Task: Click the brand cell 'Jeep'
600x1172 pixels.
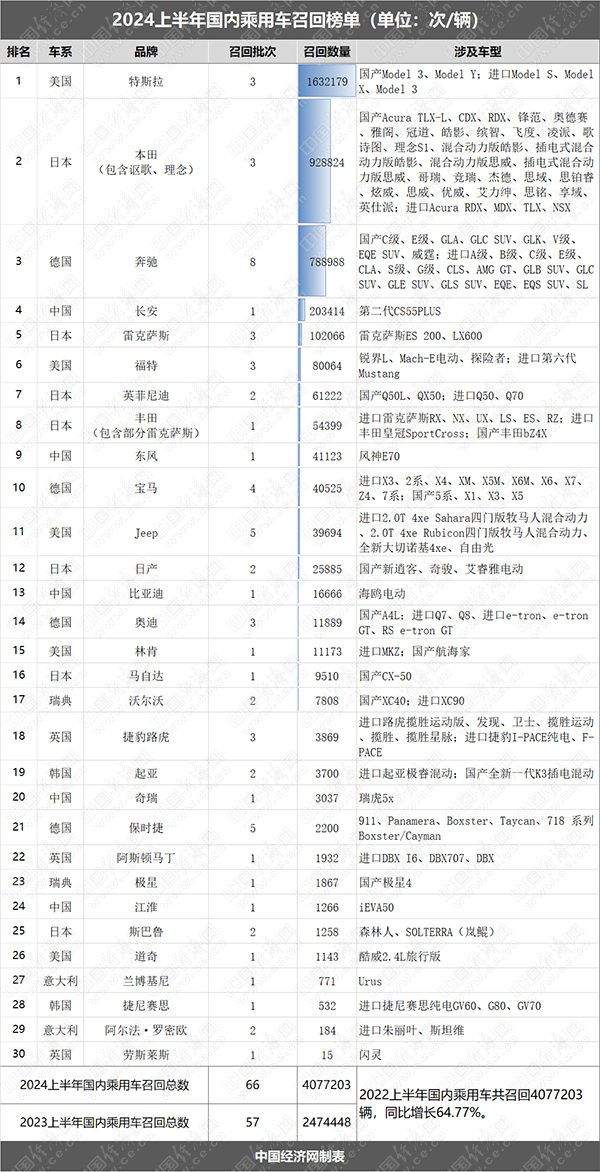Action: [146, 532]
